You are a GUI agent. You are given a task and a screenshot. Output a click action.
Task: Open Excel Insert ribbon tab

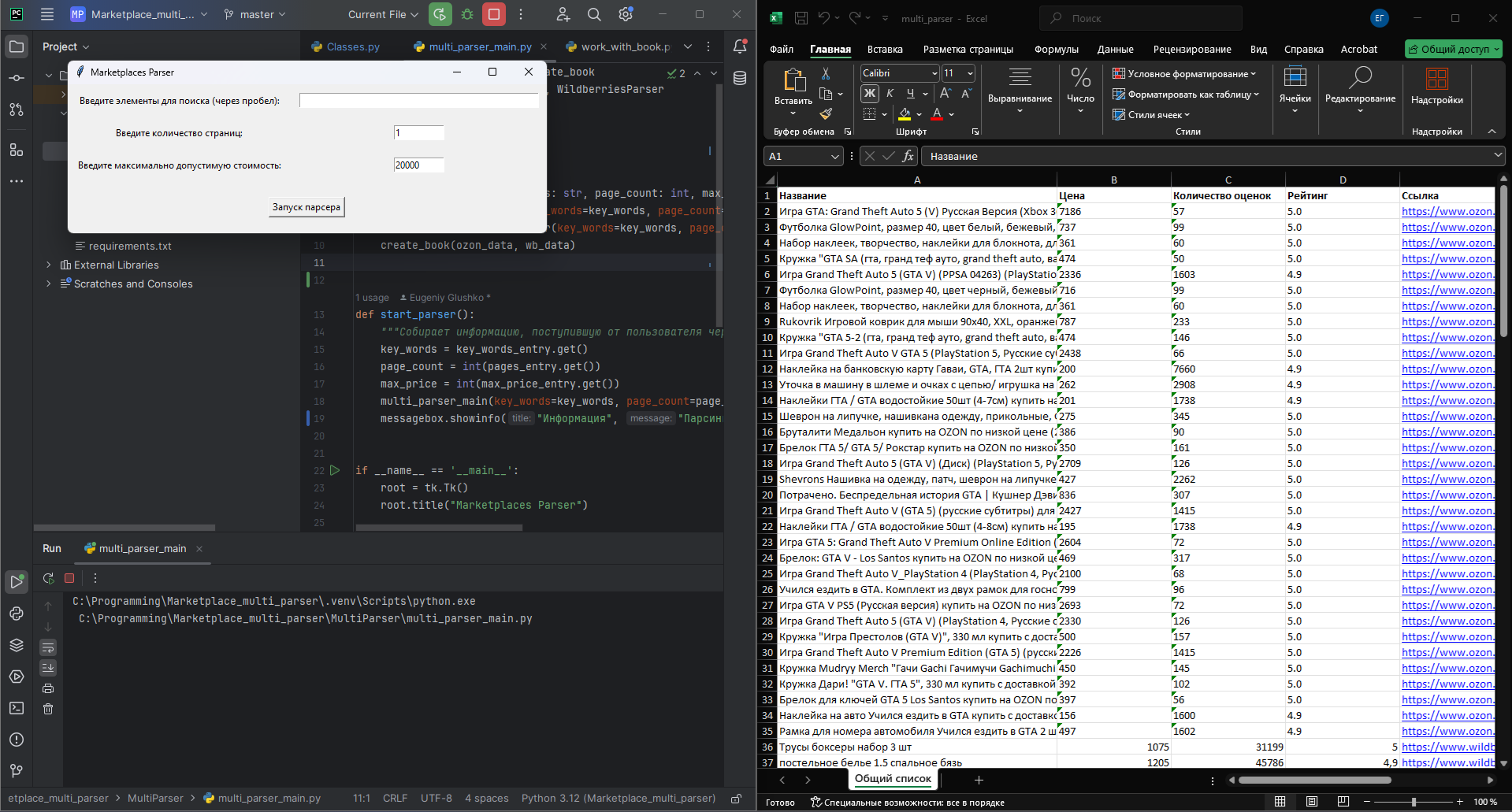tap(885, 49)
